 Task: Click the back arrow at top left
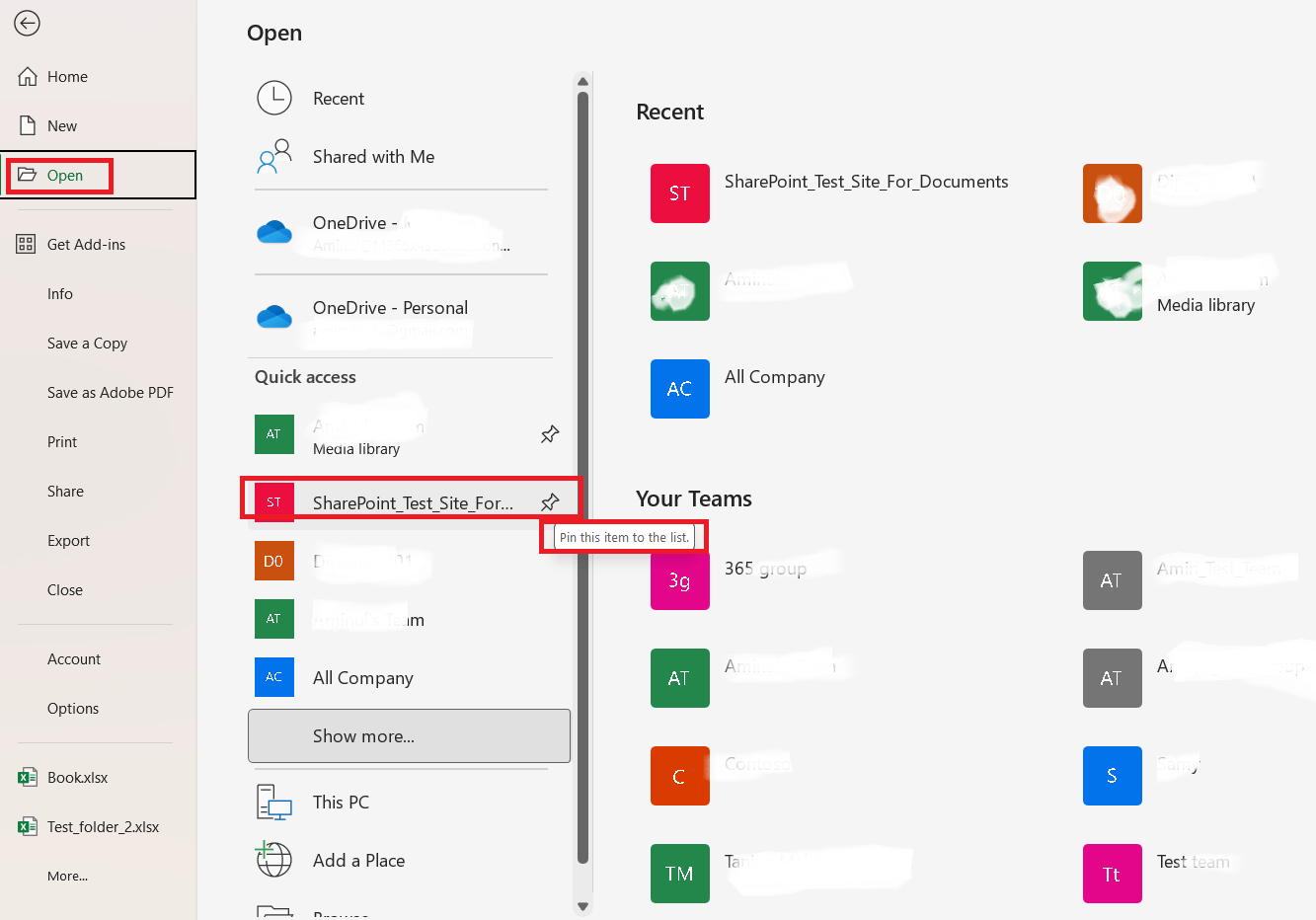(27, 23)
